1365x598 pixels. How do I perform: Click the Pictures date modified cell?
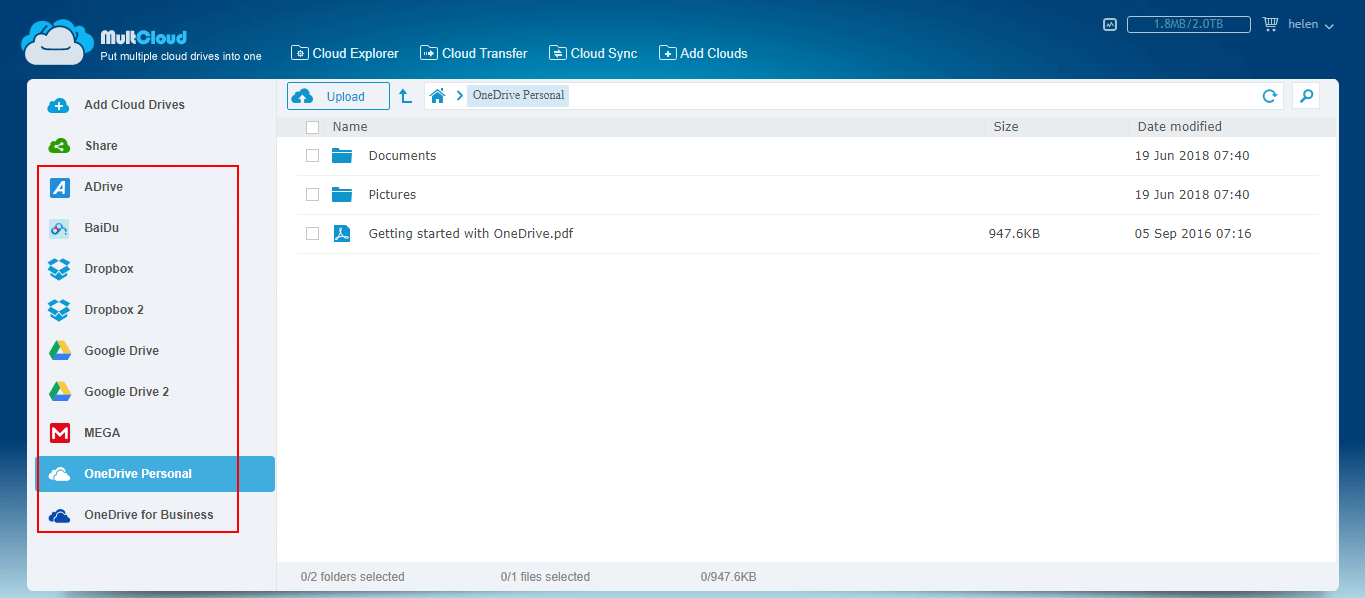tap(1192, 195)
